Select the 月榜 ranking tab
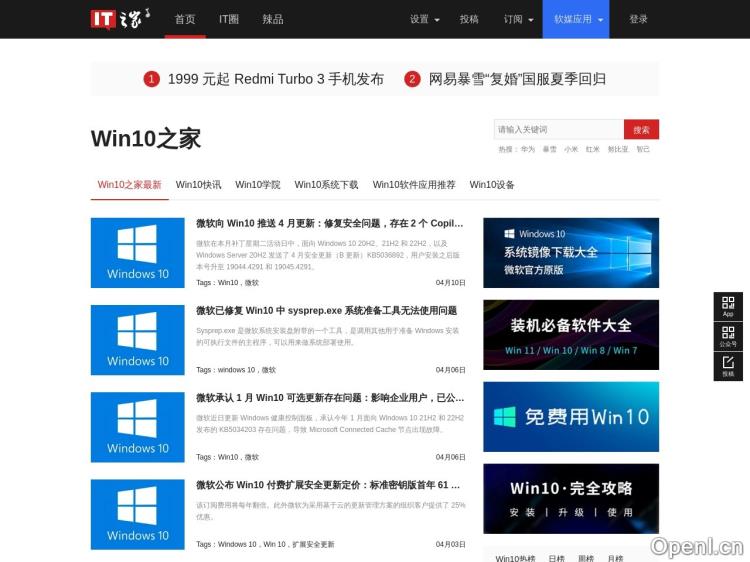750x562 pixels. tap(615, 558)
